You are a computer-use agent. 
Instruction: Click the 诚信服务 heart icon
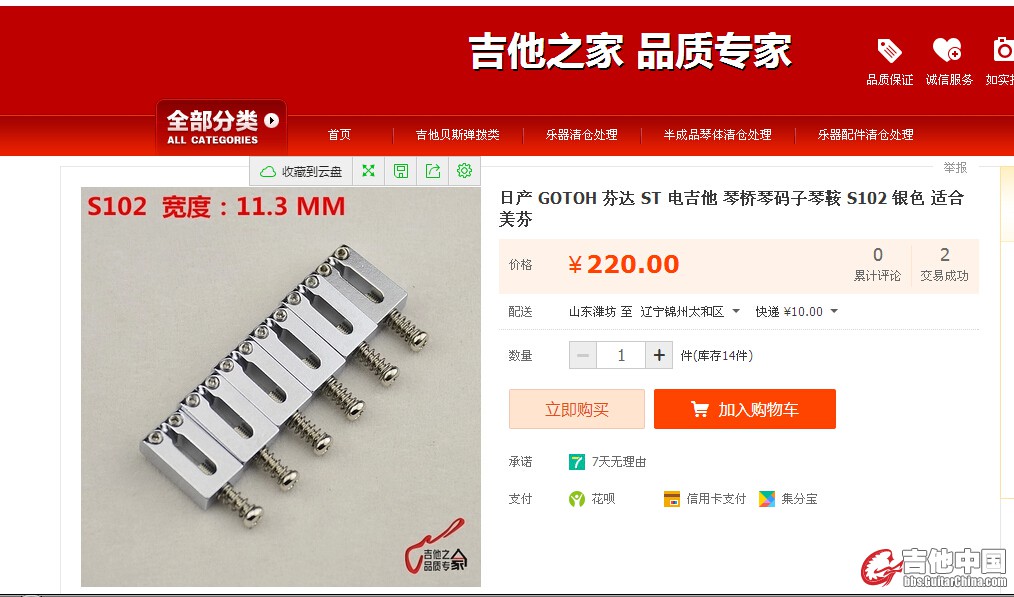(x=947, y=50)
